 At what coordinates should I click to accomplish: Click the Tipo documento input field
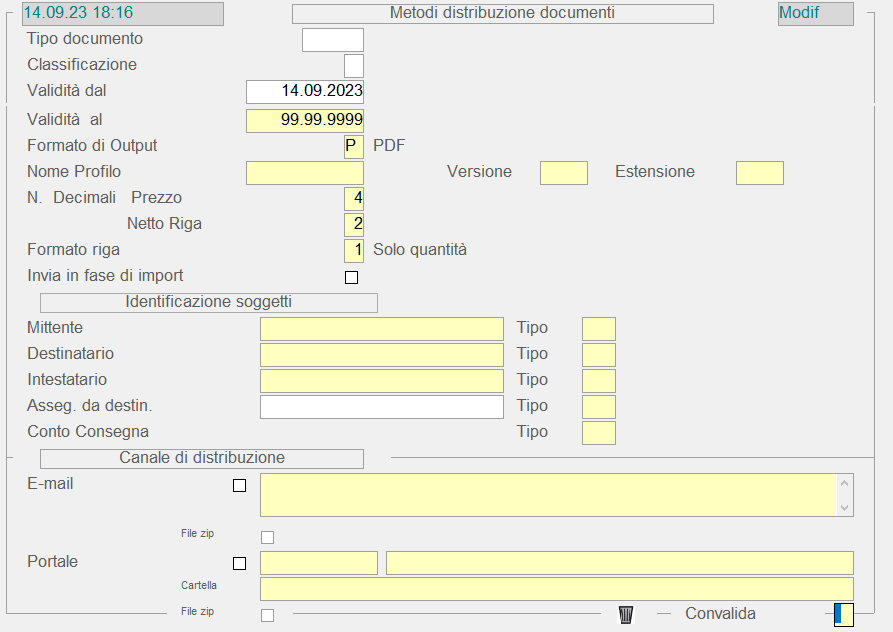click(x=332, y=40)
